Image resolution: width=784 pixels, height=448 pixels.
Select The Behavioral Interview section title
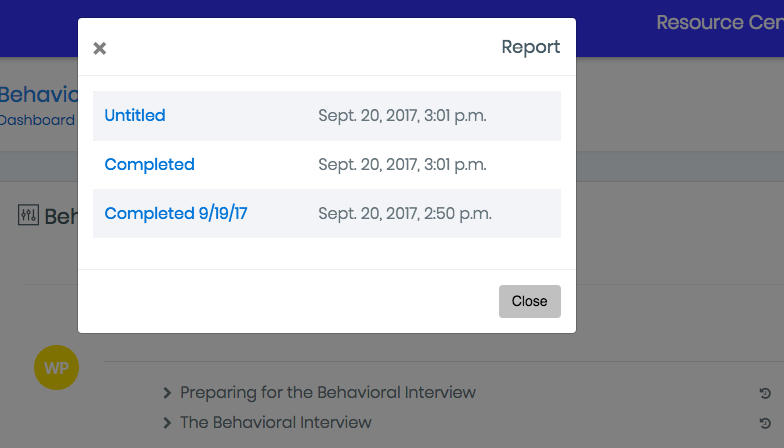pyautogui.click(x=276, y=422)
